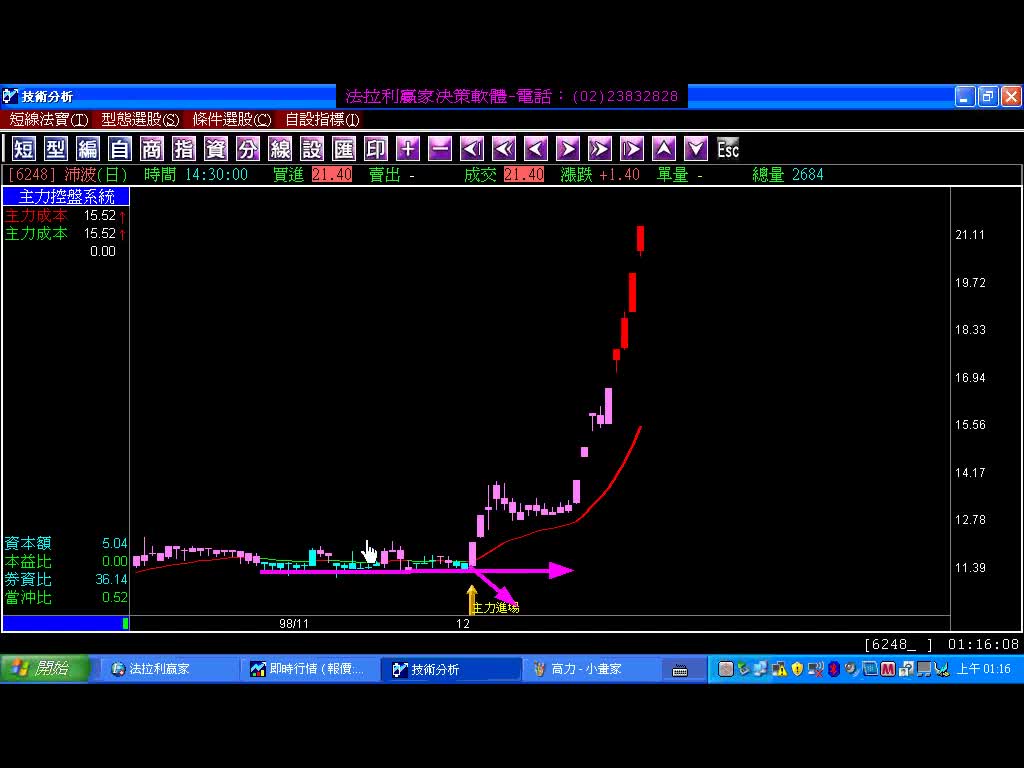Click the 設 settings toolbar icon
Screen dimensions: 1024x768
(x=312, y=149)
